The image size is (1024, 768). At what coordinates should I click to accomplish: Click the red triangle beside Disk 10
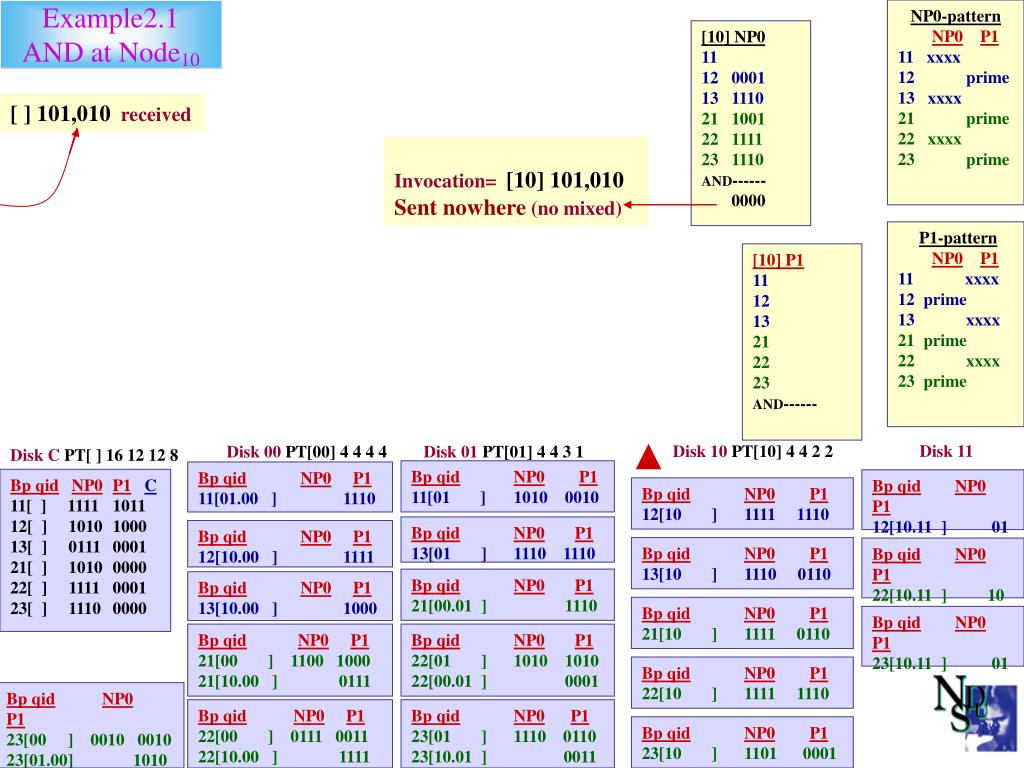tap(648, 457)
